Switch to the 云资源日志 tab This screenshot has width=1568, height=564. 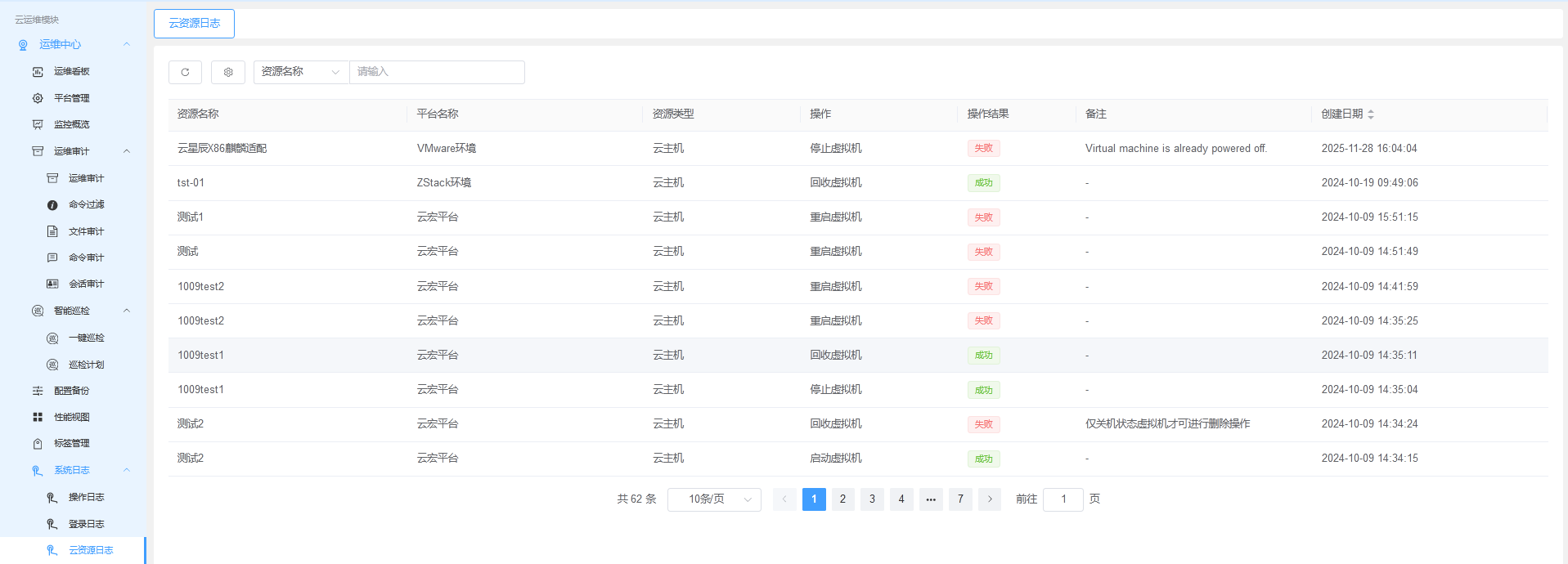tap(194, 24)
